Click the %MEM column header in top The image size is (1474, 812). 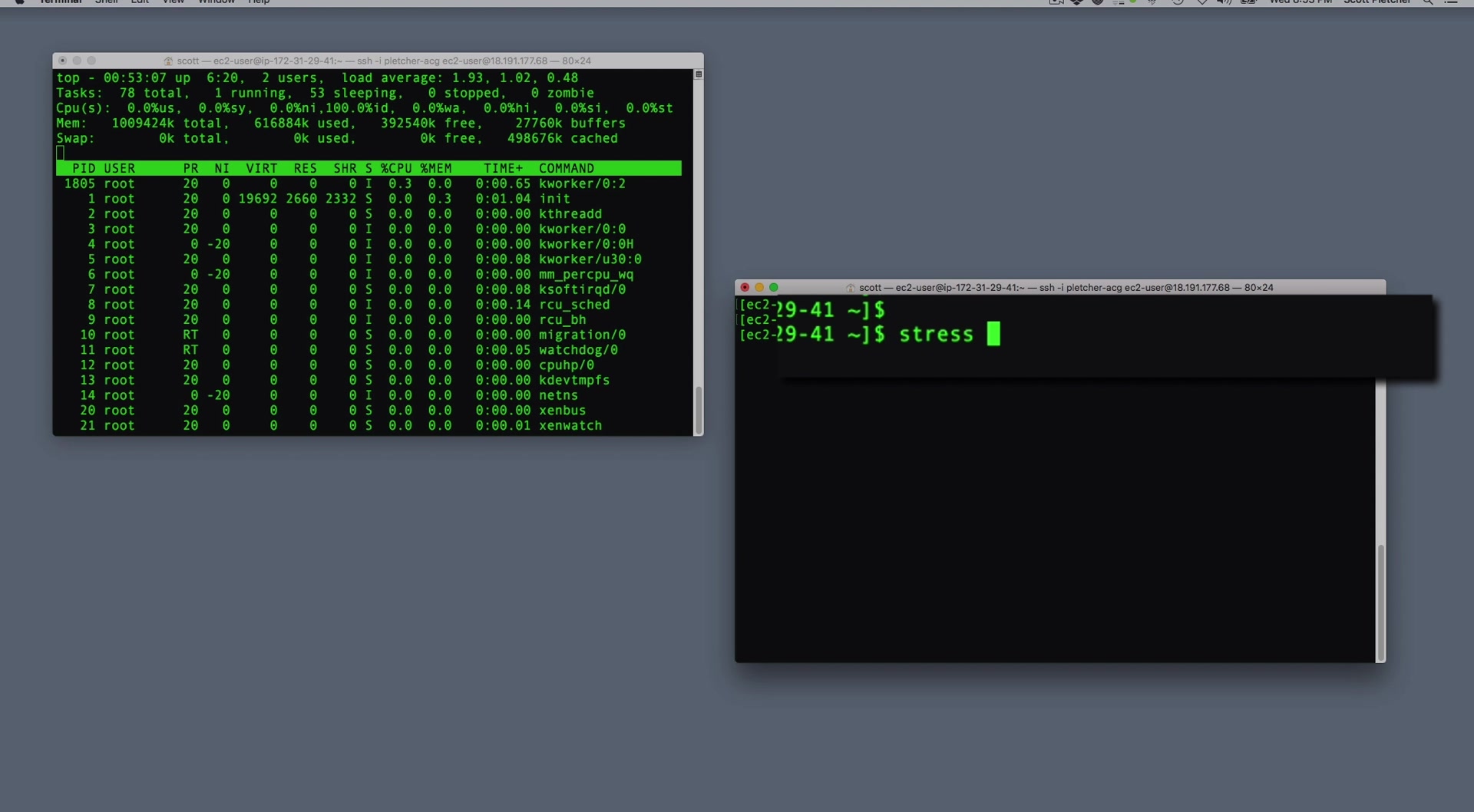tap(436, 168)
